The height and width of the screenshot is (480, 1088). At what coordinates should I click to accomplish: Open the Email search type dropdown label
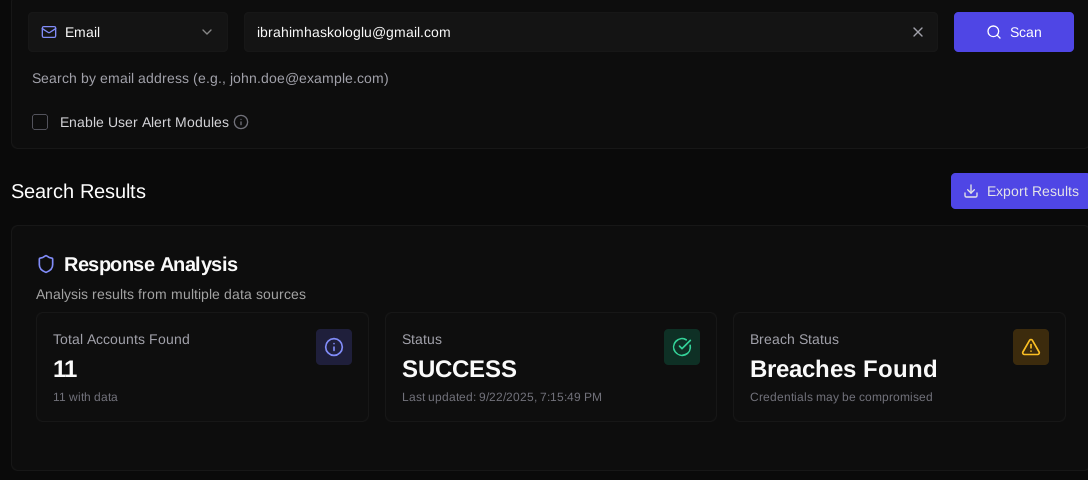point(83,32)
